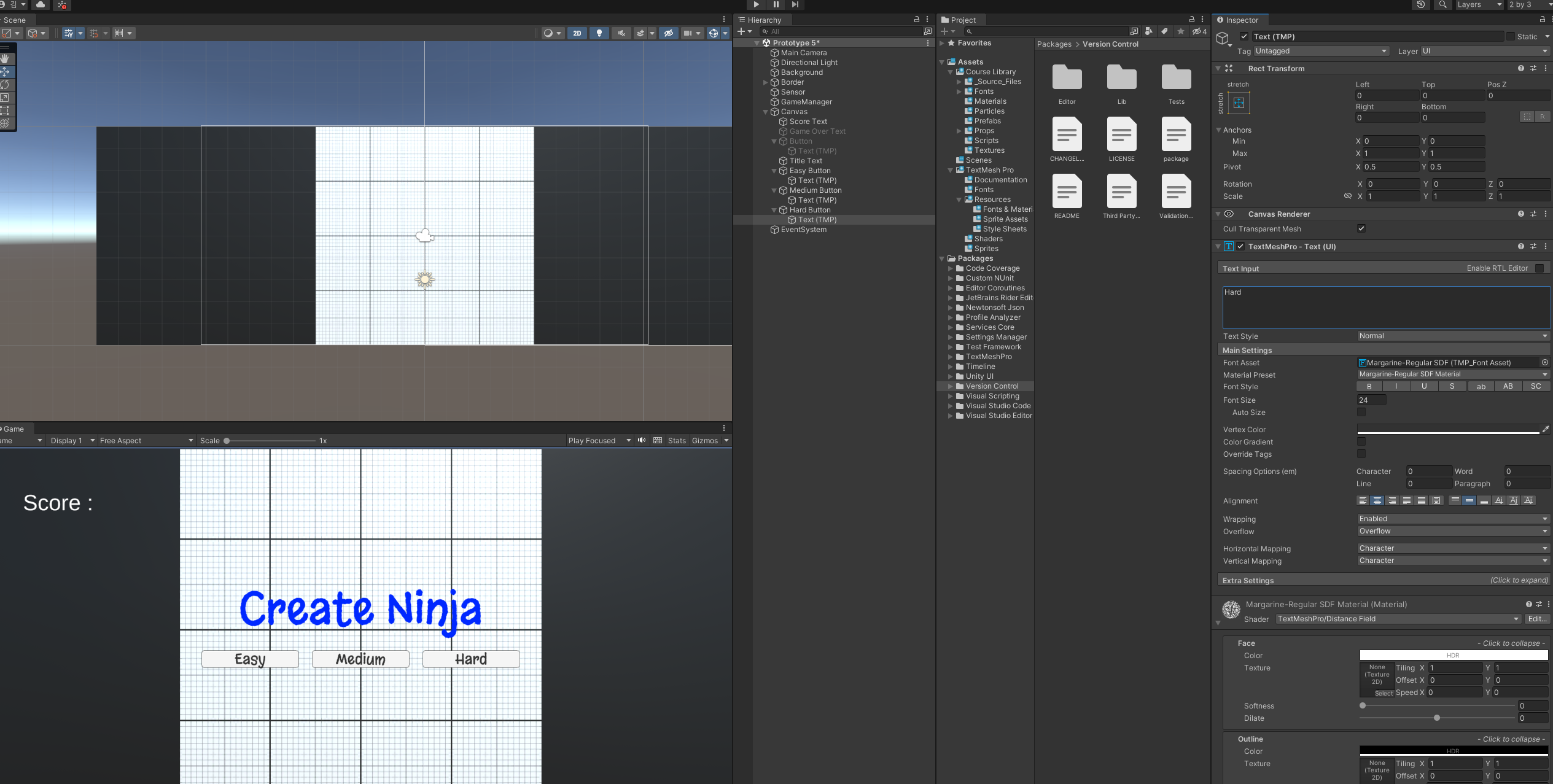This screenshot has height=784, width=1553.
Task: Select the Hand tool in Scene view
Action: (5, 58)
